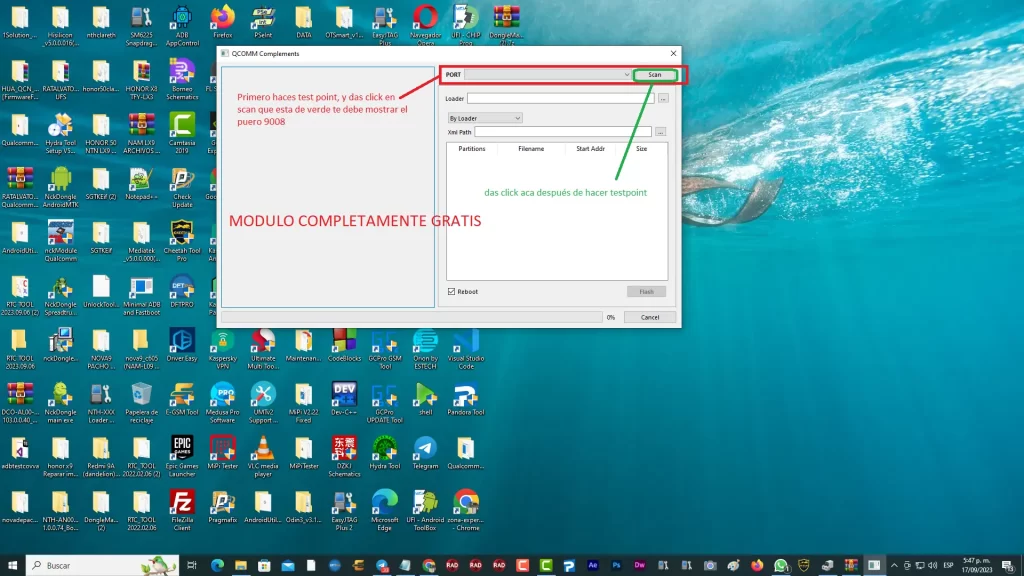The height and width of the screenshot is (576, 1024).
Task: Launch the Visual Studio Code shortcut
Action: point(465,343)
